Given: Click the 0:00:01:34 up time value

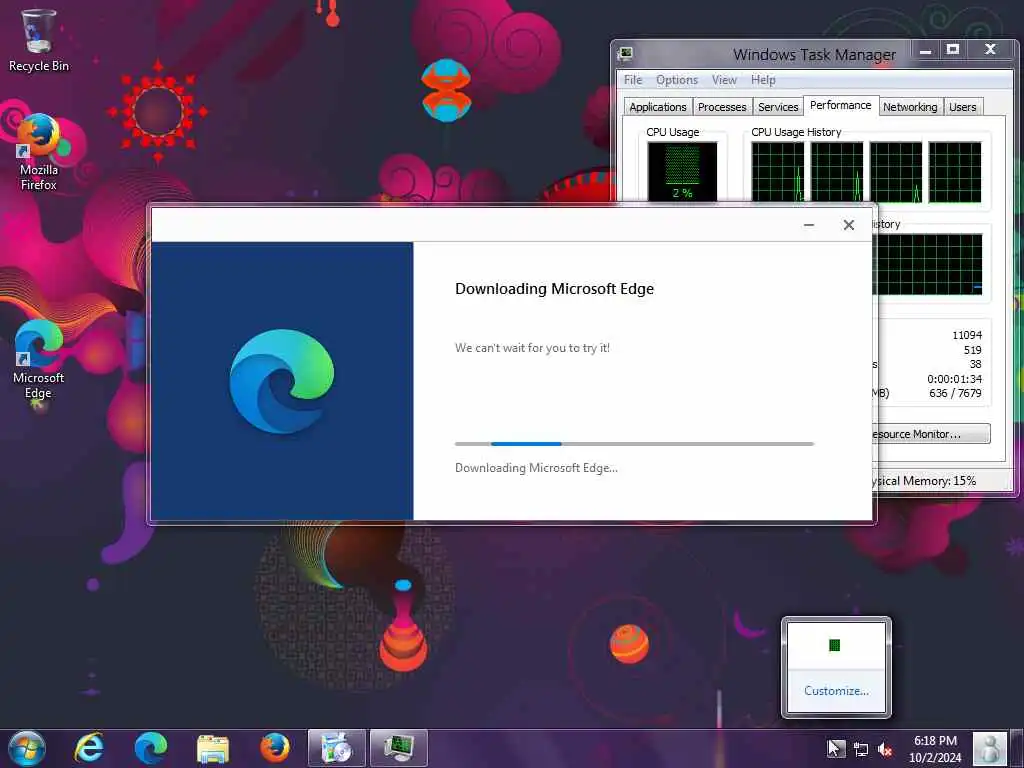Looking at the screenshot, I should click(954, 379).
